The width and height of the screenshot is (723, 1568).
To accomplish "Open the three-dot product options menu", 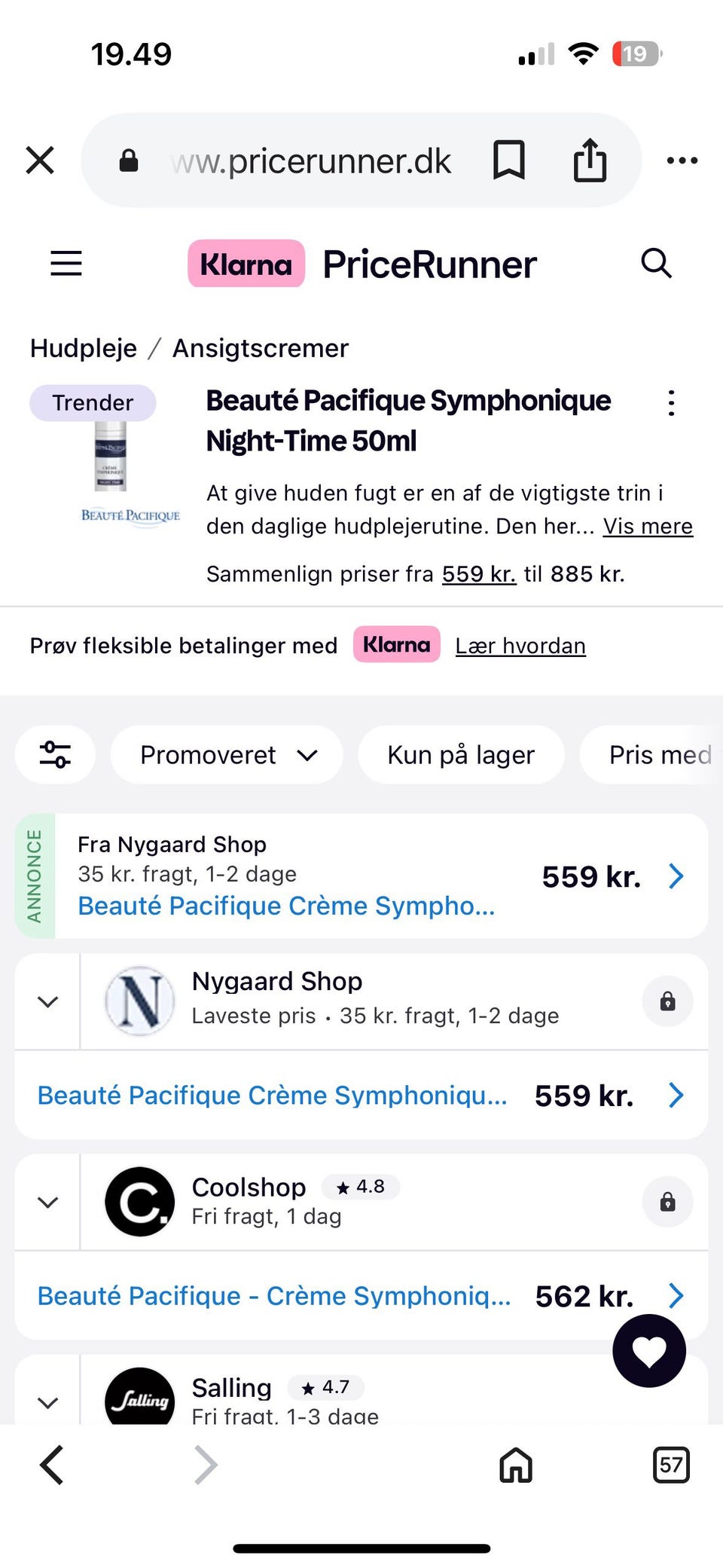I will [x=671, y=403].
